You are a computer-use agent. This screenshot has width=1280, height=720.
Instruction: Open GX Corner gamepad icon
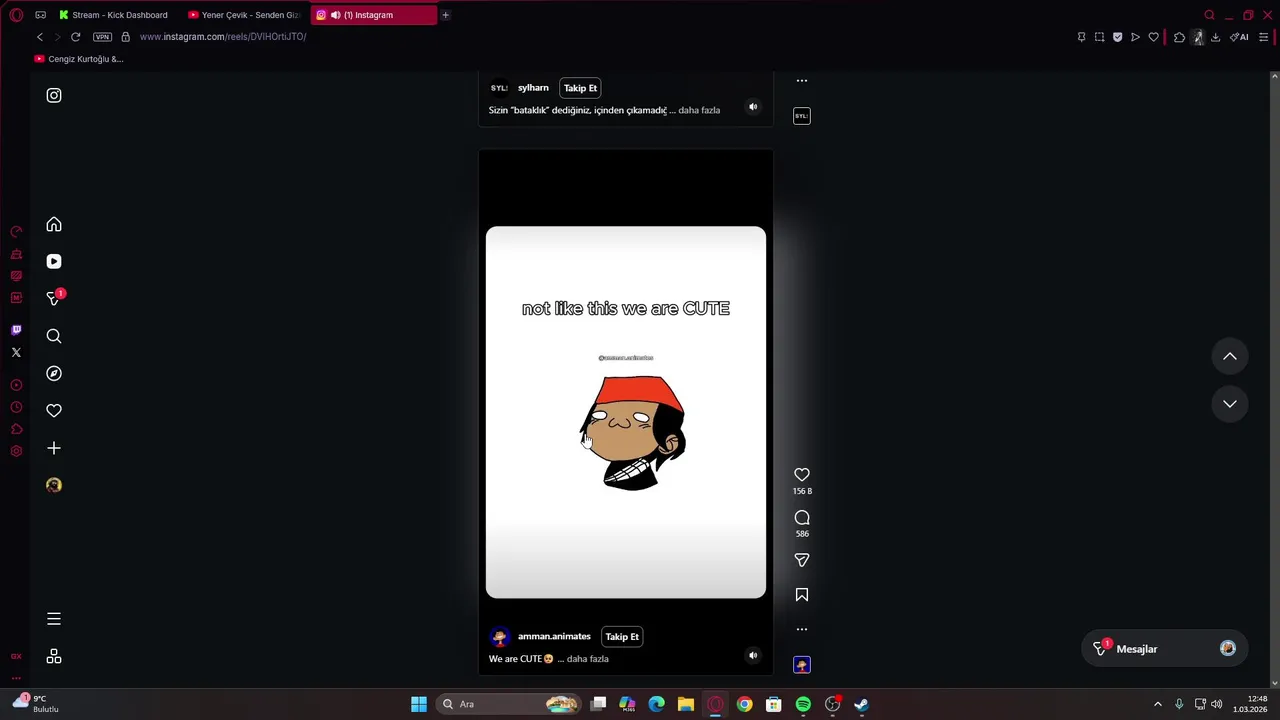pos(40,15)
